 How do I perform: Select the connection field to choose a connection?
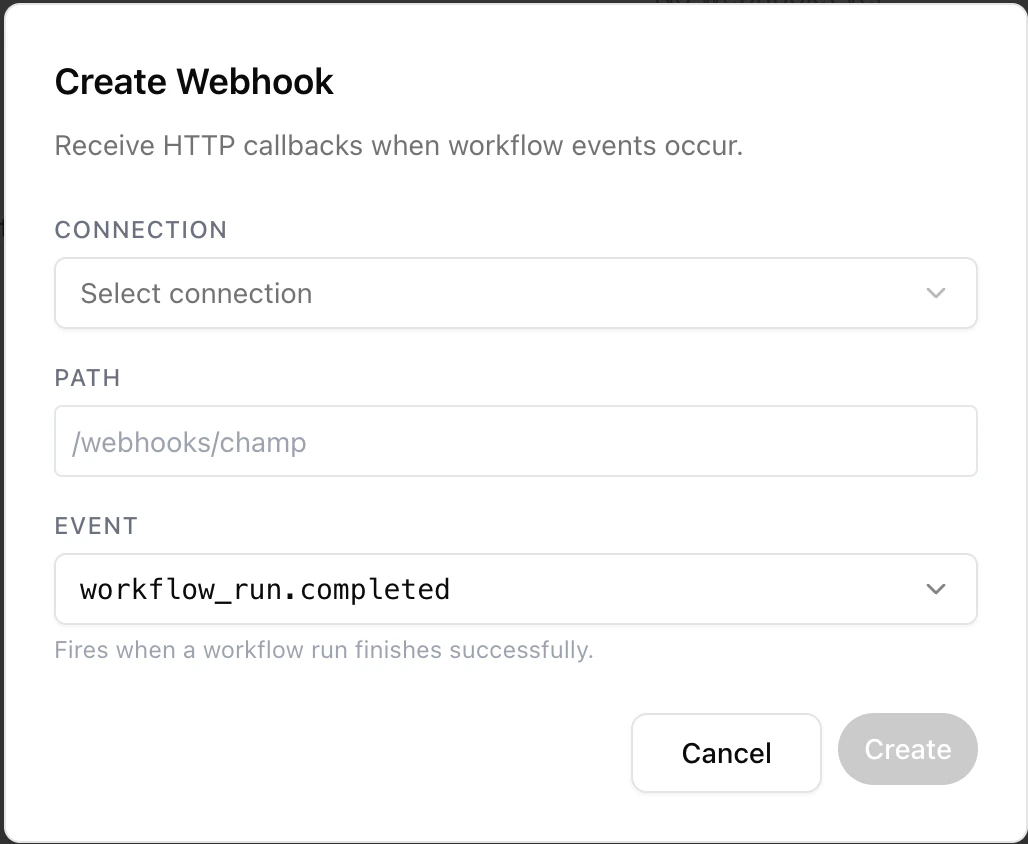(x=515, y=293)
